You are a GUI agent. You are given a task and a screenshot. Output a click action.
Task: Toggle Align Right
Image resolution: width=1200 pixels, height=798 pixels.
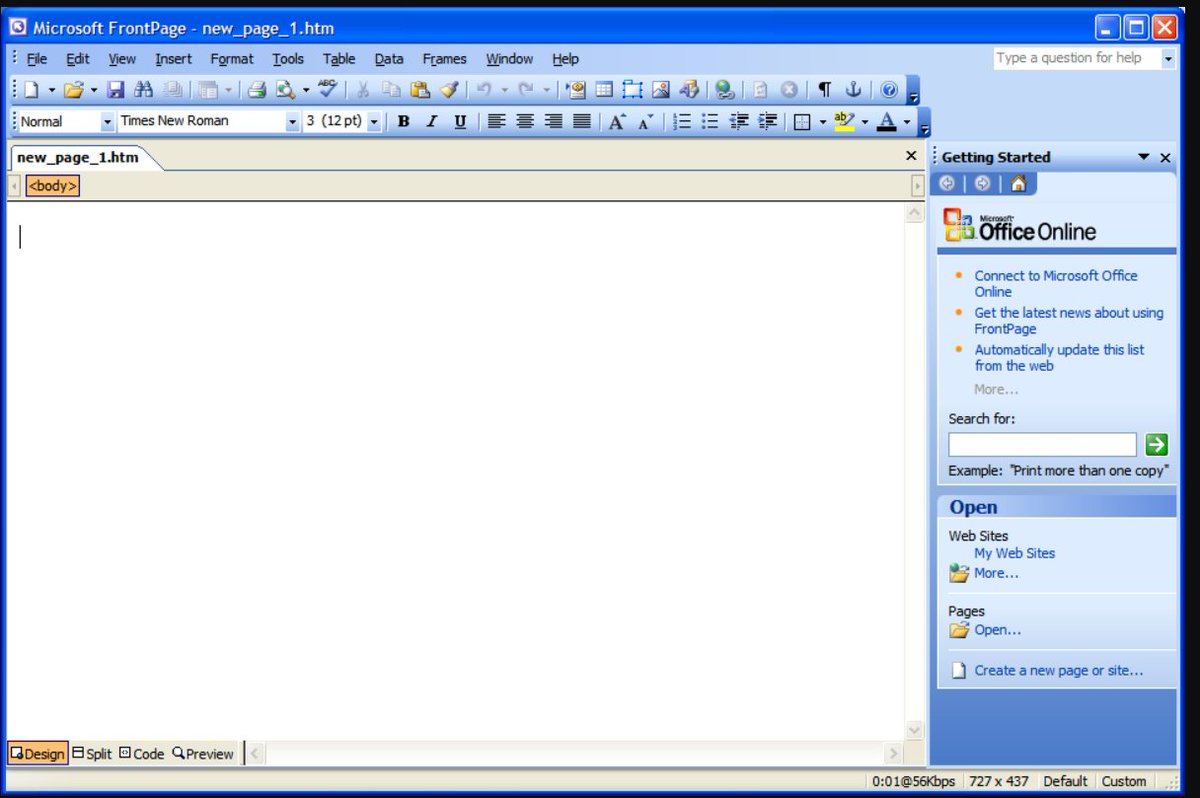click(x=553, y=121)
